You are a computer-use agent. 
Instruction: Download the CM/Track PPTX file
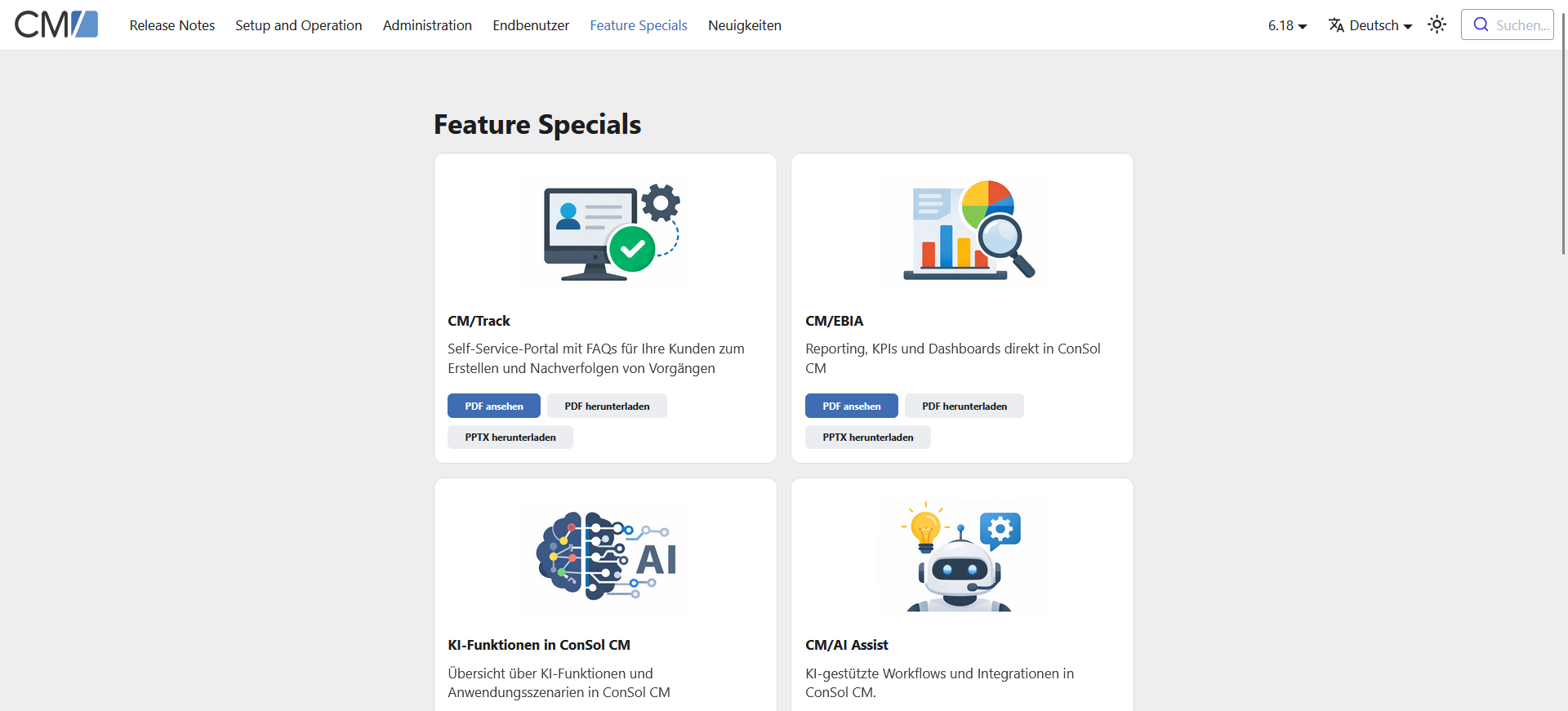(x=510, y=437)
